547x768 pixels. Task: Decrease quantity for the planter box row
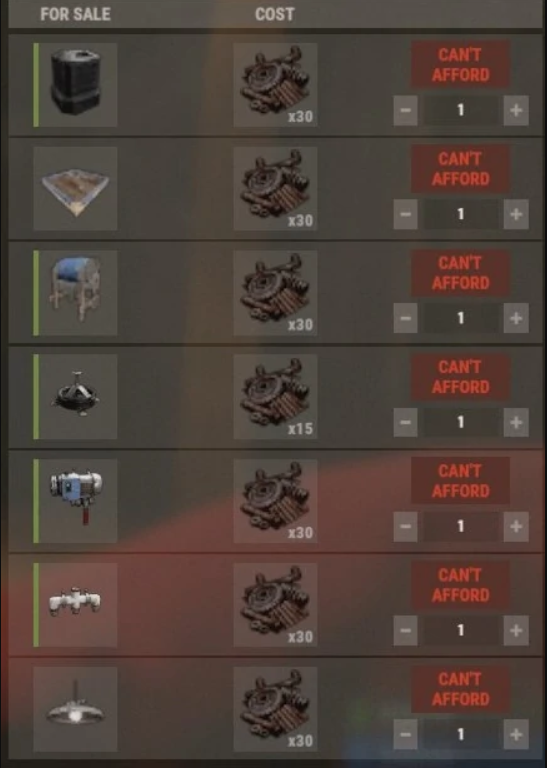click(x=405, y=214)
